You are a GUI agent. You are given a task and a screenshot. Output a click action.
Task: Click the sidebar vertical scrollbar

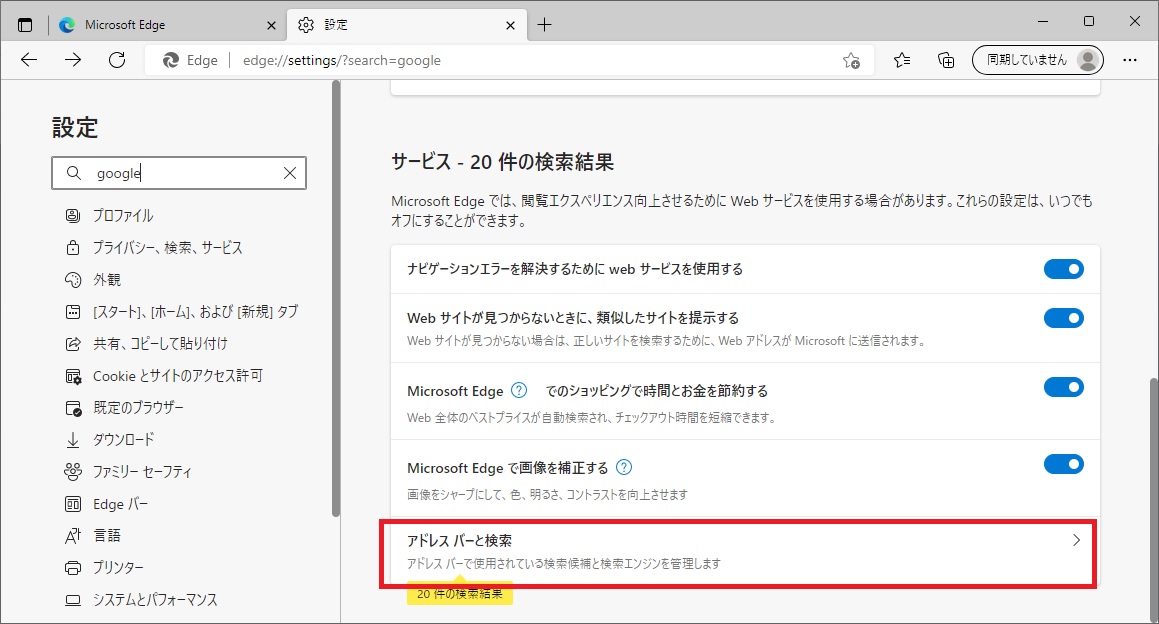coord(336,299)
